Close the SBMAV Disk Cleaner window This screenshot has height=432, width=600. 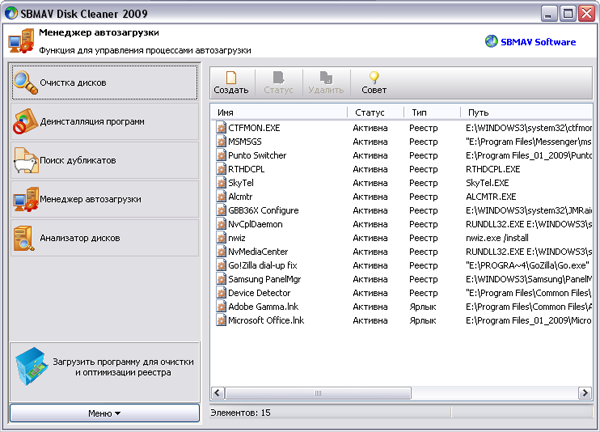click(x=586, y=13)
